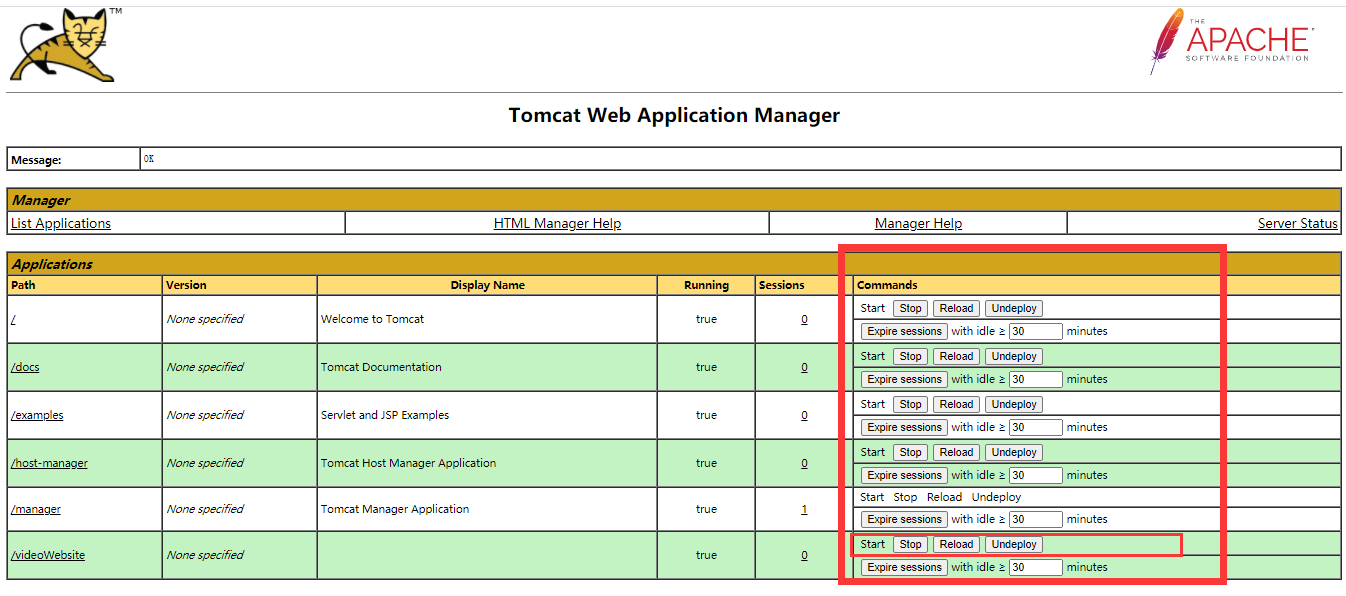1346x596 pixels.
Task: Open the /examples path link
Action: 37,415
